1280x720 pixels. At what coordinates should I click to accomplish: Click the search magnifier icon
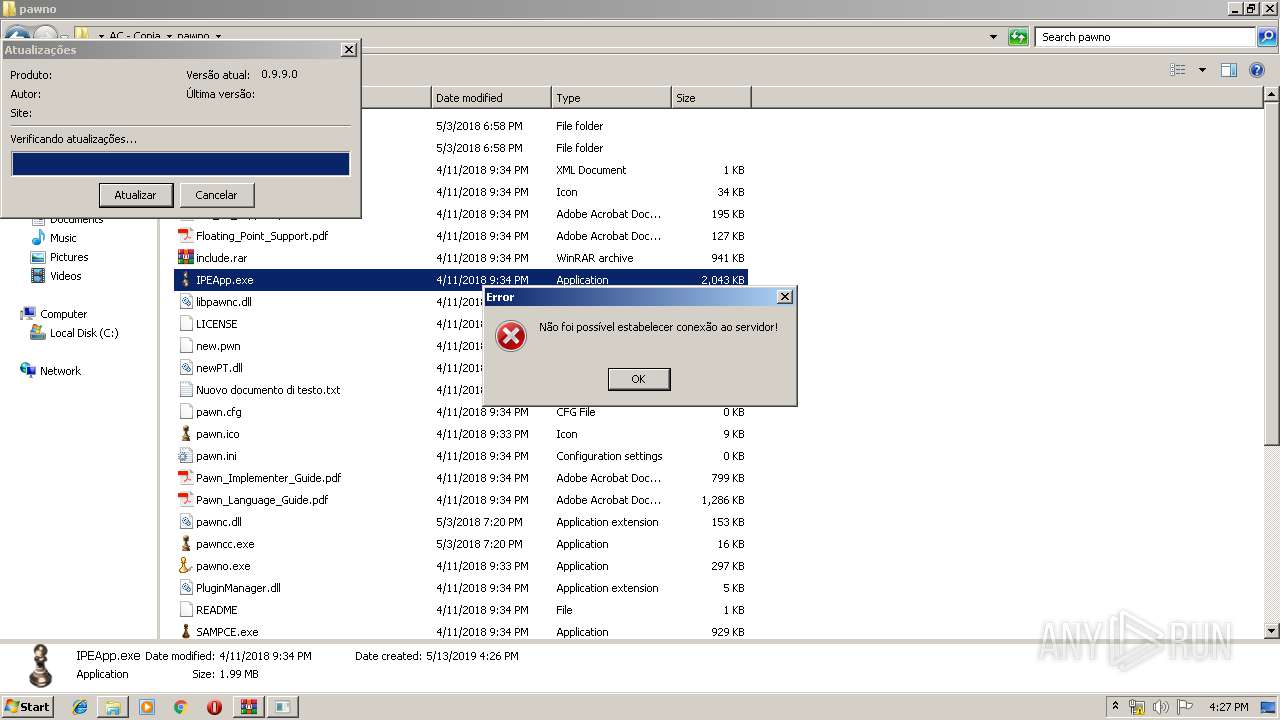(1267, 37)
